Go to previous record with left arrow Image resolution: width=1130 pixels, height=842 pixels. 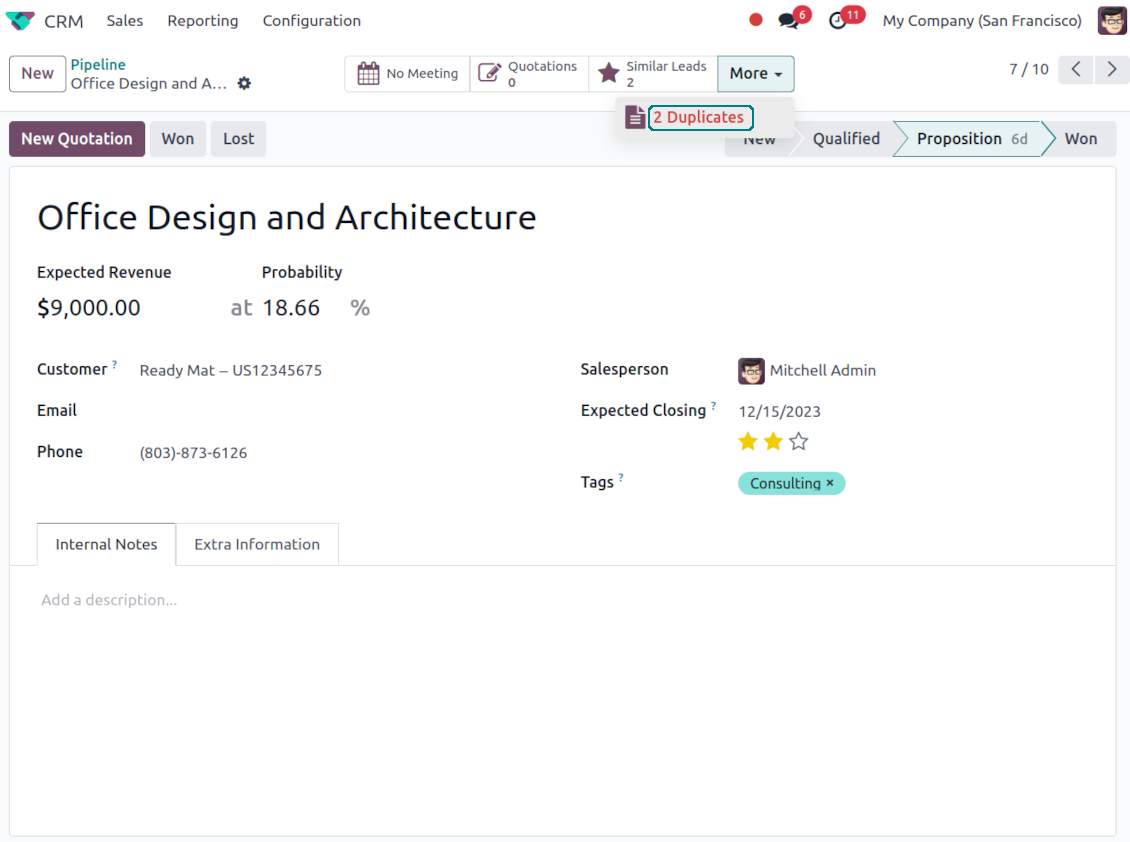tap(1076, 70)
